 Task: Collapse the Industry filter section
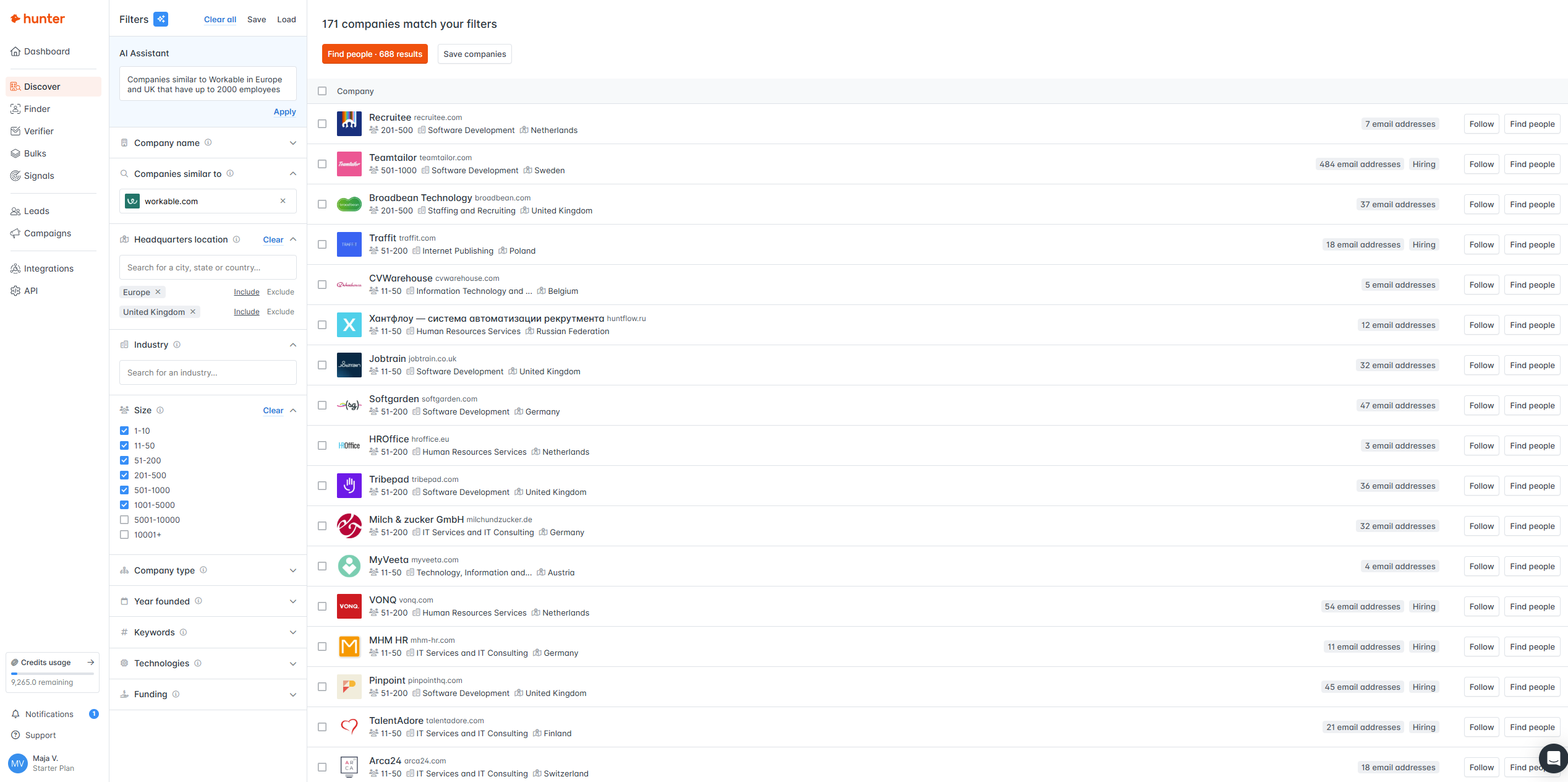coord(292,345)
